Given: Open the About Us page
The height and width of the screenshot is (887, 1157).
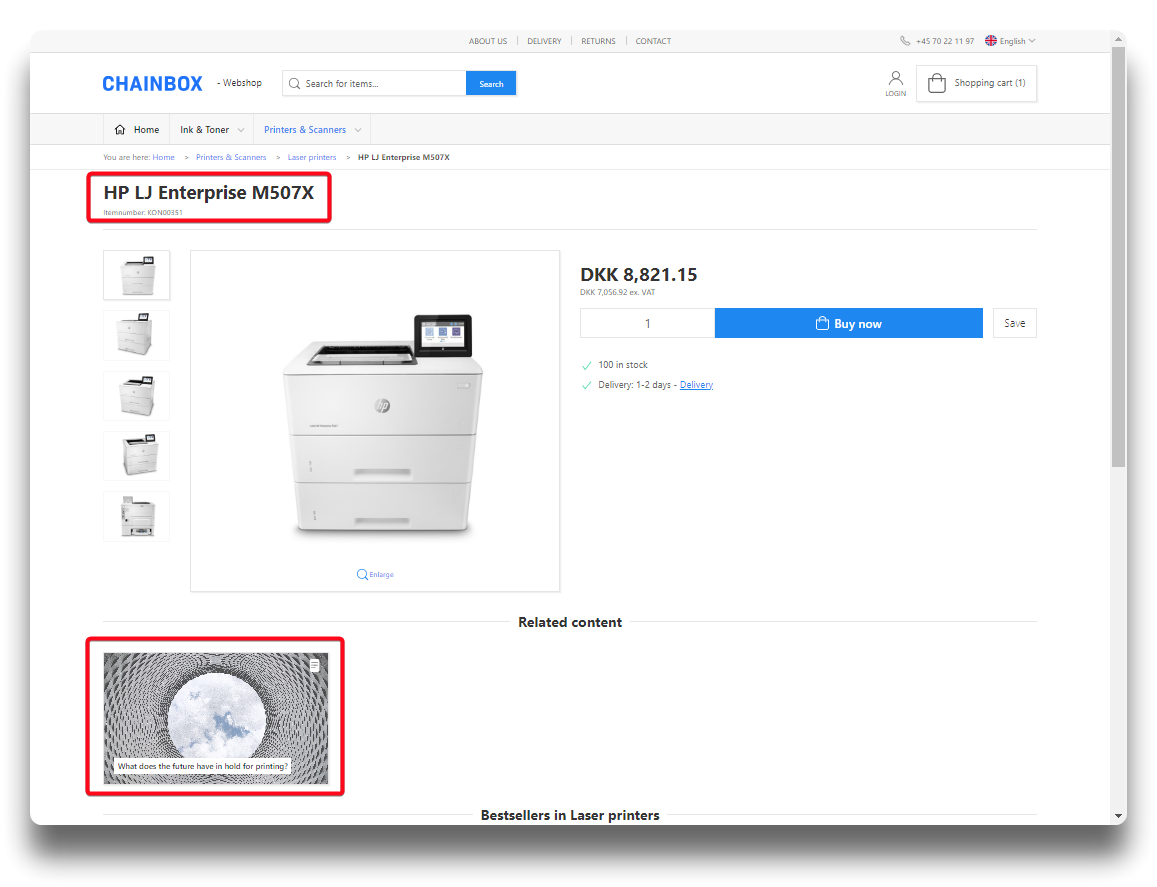Looking at the screenshot, I should click(488, 41).
